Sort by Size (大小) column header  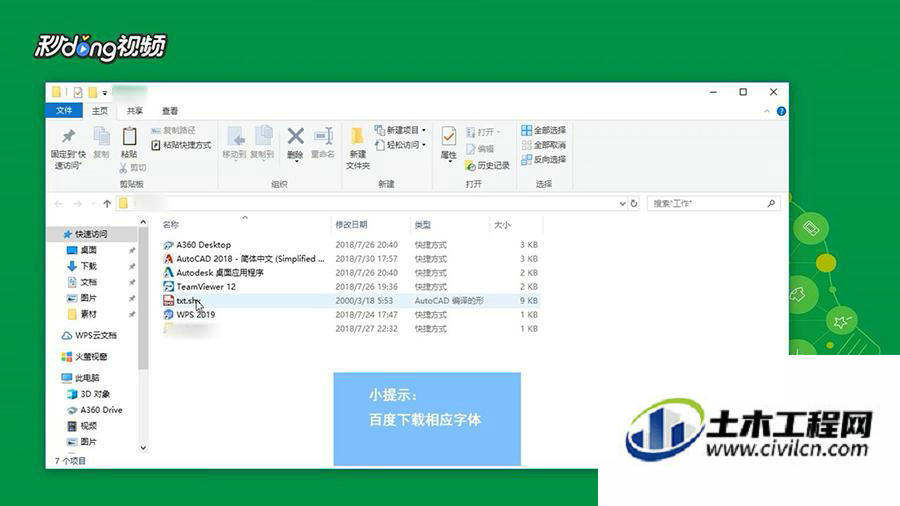click(x=502, y=225)
